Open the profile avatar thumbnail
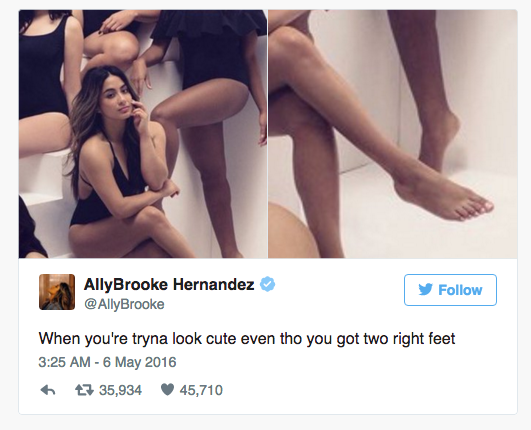This screenshot has width=531, height=430. click(57, 292)
